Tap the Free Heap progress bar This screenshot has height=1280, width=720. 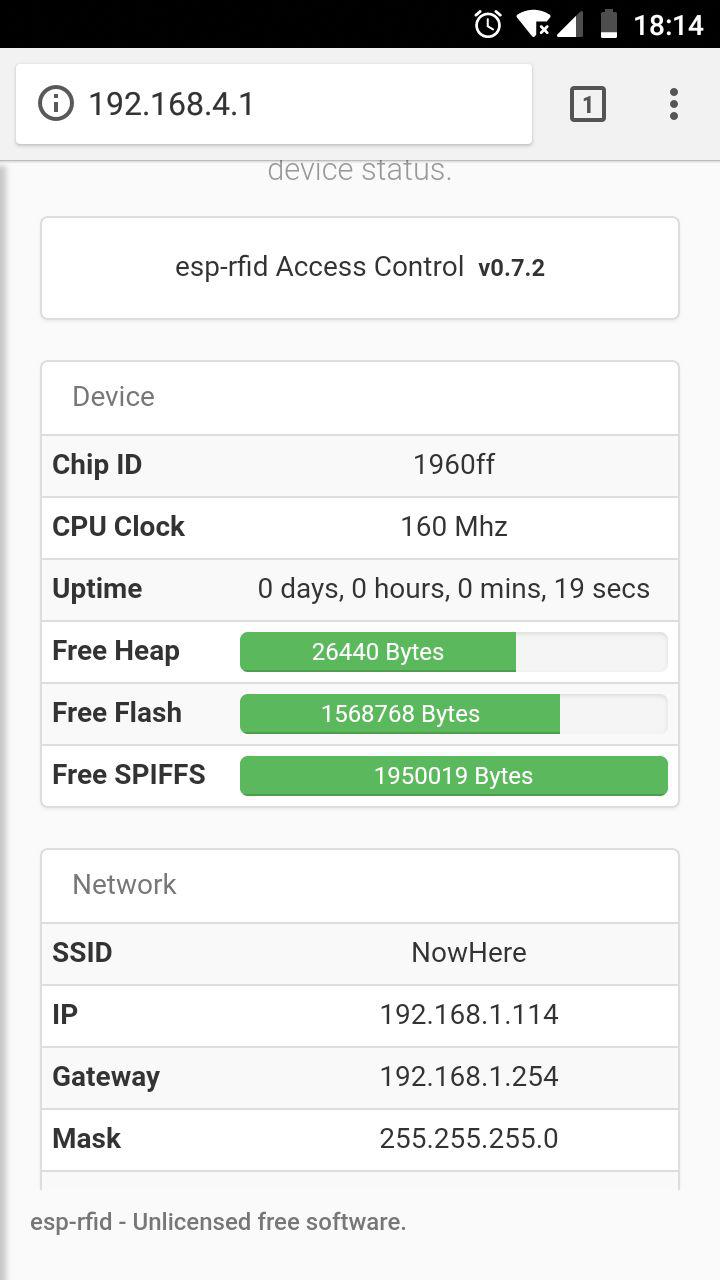coord(377,651)
